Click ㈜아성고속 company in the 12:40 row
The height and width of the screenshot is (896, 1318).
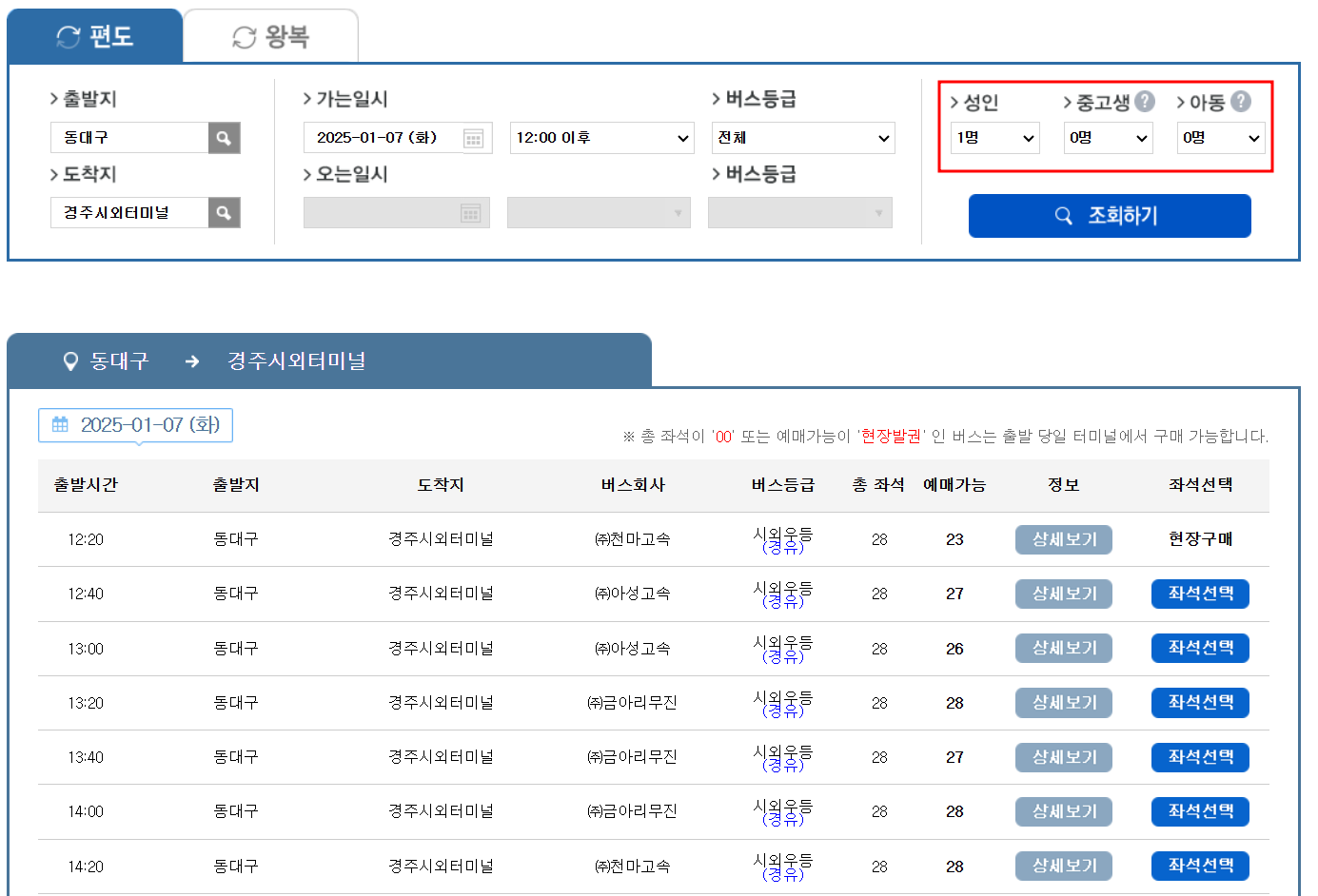(633, 594)
